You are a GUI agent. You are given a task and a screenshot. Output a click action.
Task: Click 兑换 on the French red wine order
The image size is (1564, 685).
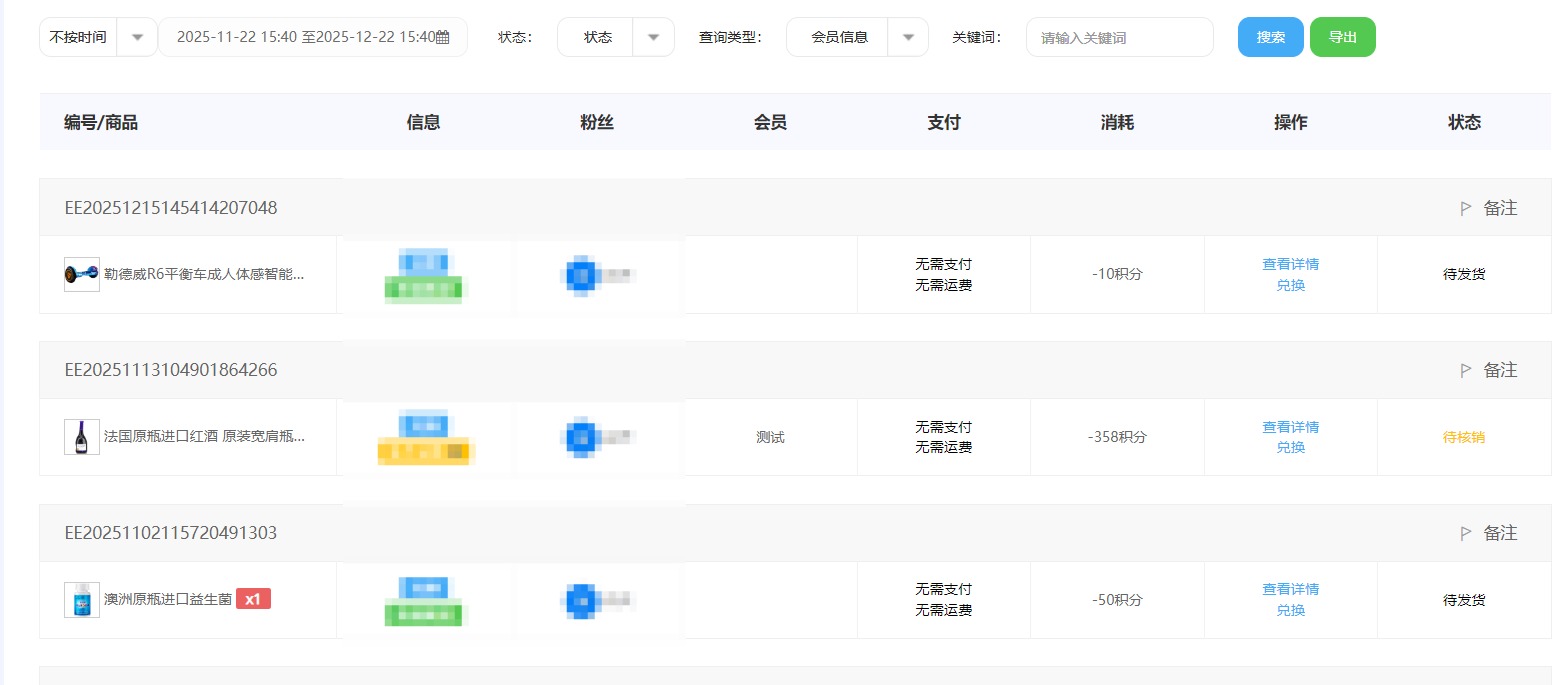[1290, 448]
